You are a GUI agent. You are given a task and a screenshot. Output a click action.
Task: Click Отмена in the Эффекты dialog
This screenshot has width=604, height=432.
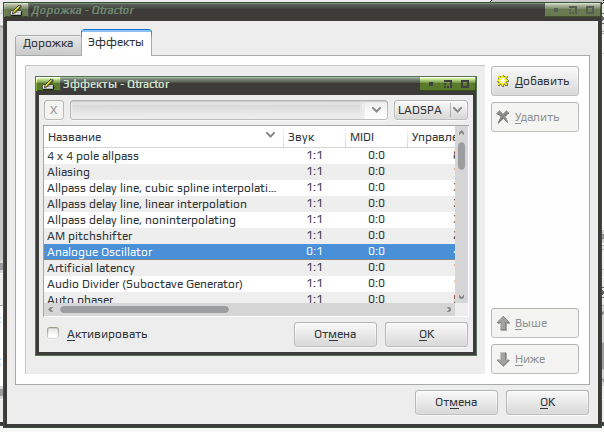(x=335, y=334)
